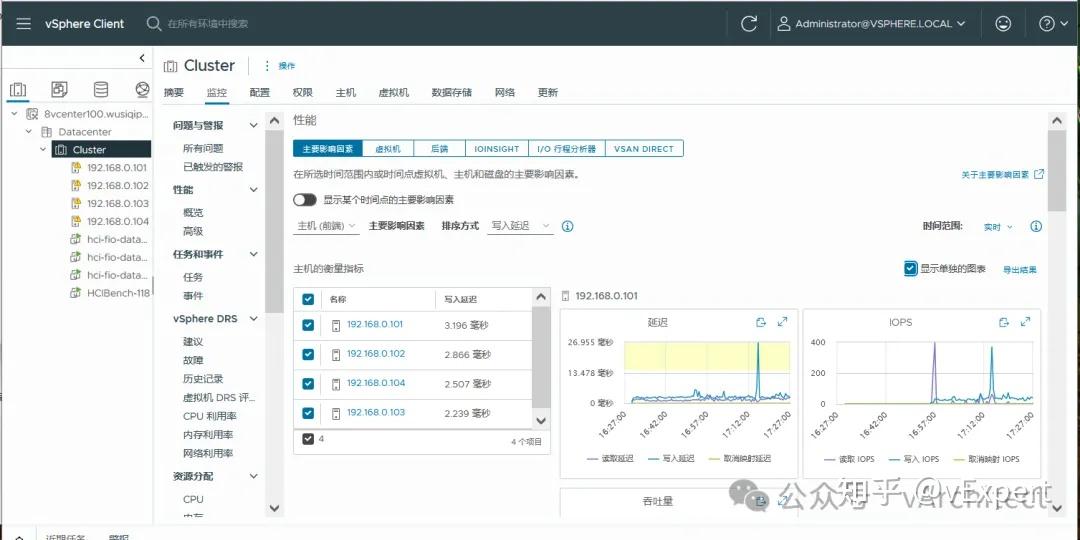Uncheck the 192.168.0.103 row checkbox
Viewport: 1080px width, 540px height.
tap(308, 413)
